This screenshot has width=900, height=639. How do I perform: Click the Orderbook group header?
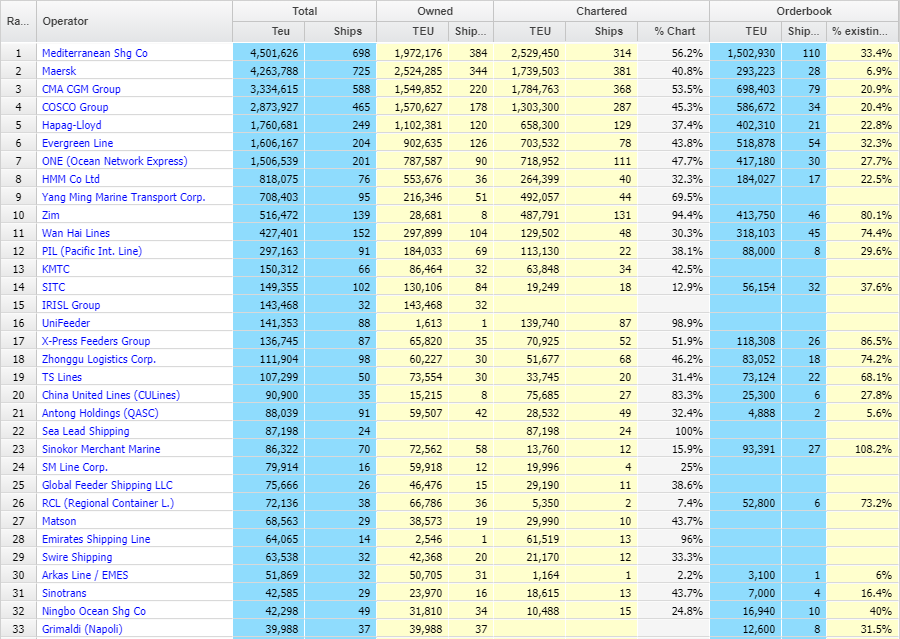pos(804,11)
